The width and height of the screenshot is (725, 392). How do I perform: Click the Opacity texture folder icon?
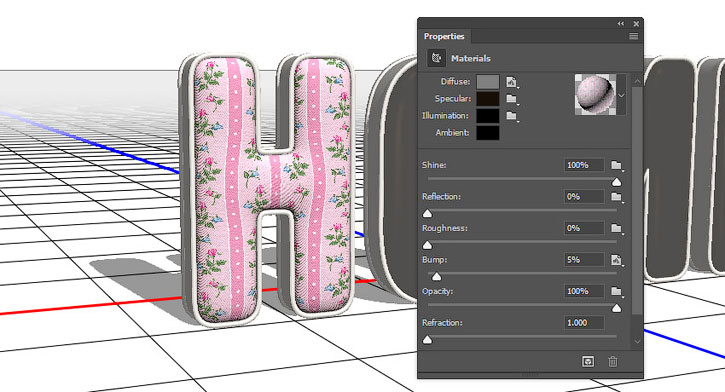point(616,291)
